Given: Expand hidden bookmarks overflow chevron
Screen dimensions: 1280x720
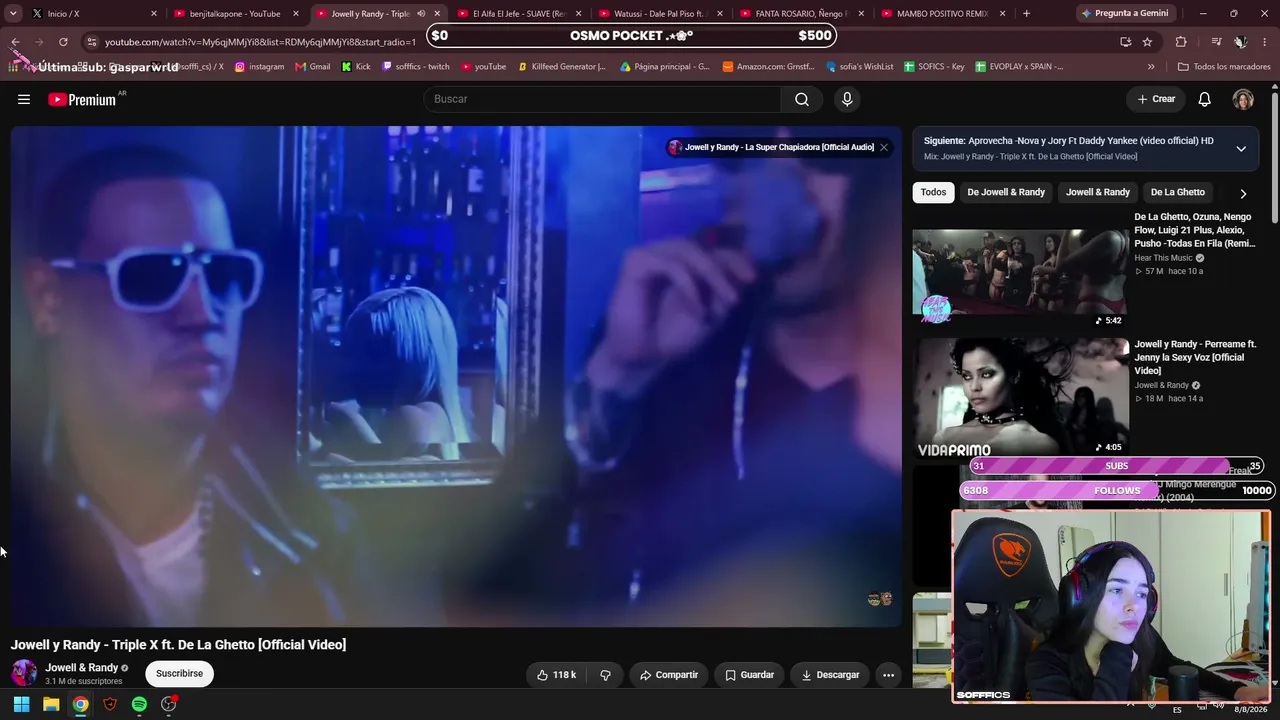Looking at the screenshot, I should coord(1151,67).
